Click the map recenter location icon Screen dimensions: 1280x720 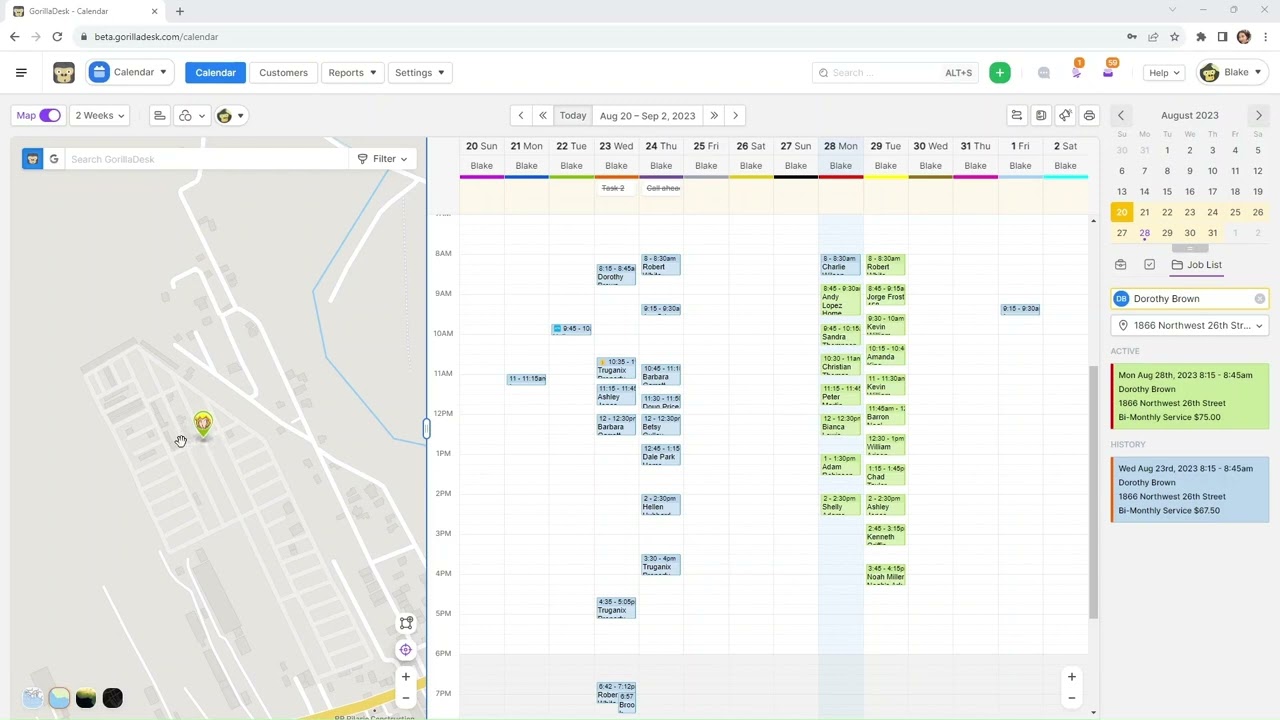point(406,650)
